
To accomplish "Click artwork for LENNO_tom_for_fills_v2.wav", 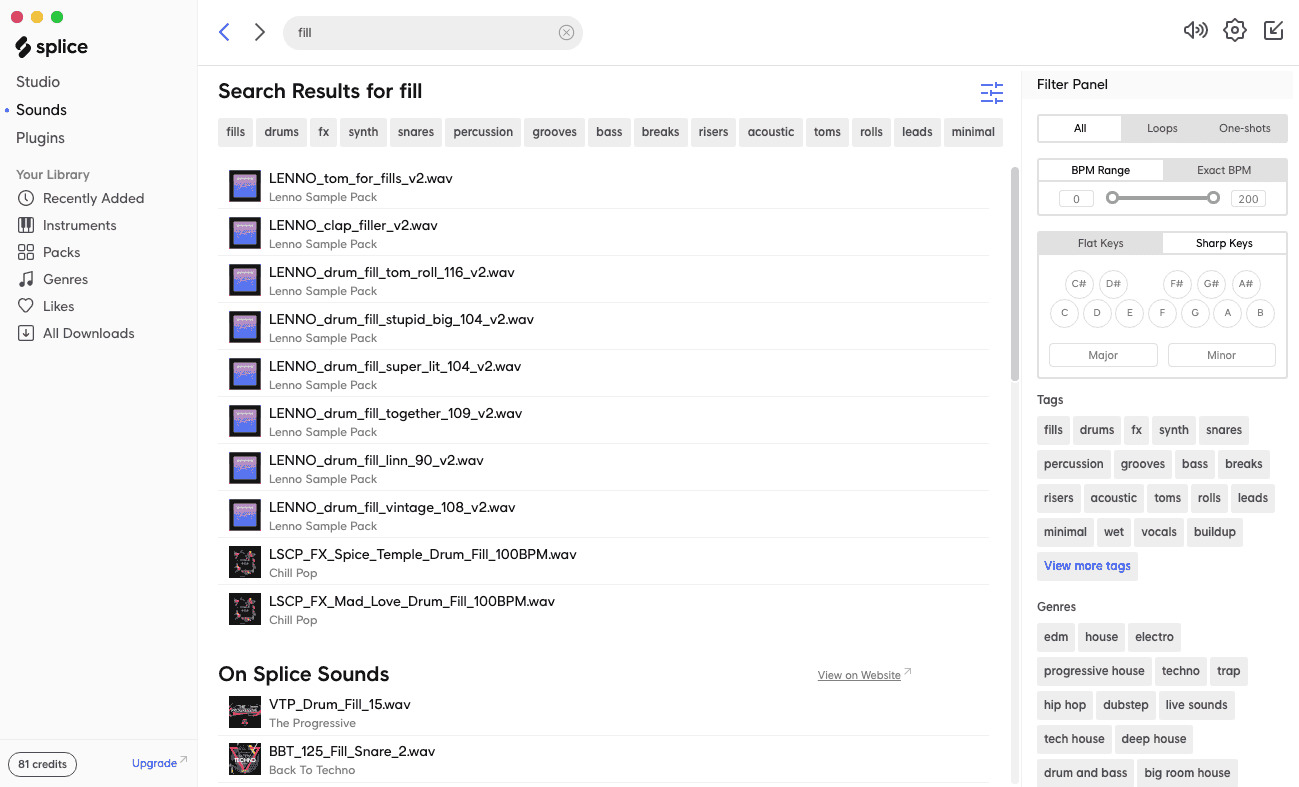I will click(245, 186).
